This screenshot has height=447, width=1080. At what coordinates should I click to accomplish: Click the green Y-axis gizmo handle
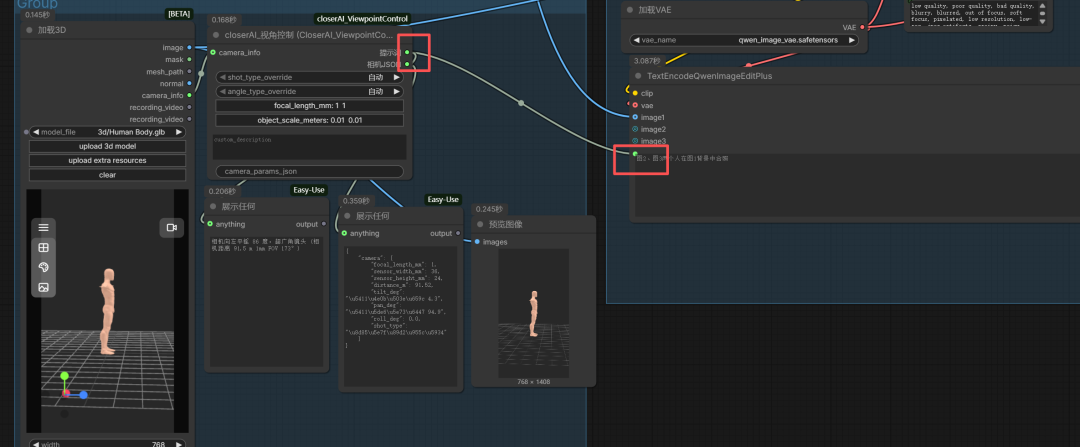pyautogui.click(x=64, y=376)
